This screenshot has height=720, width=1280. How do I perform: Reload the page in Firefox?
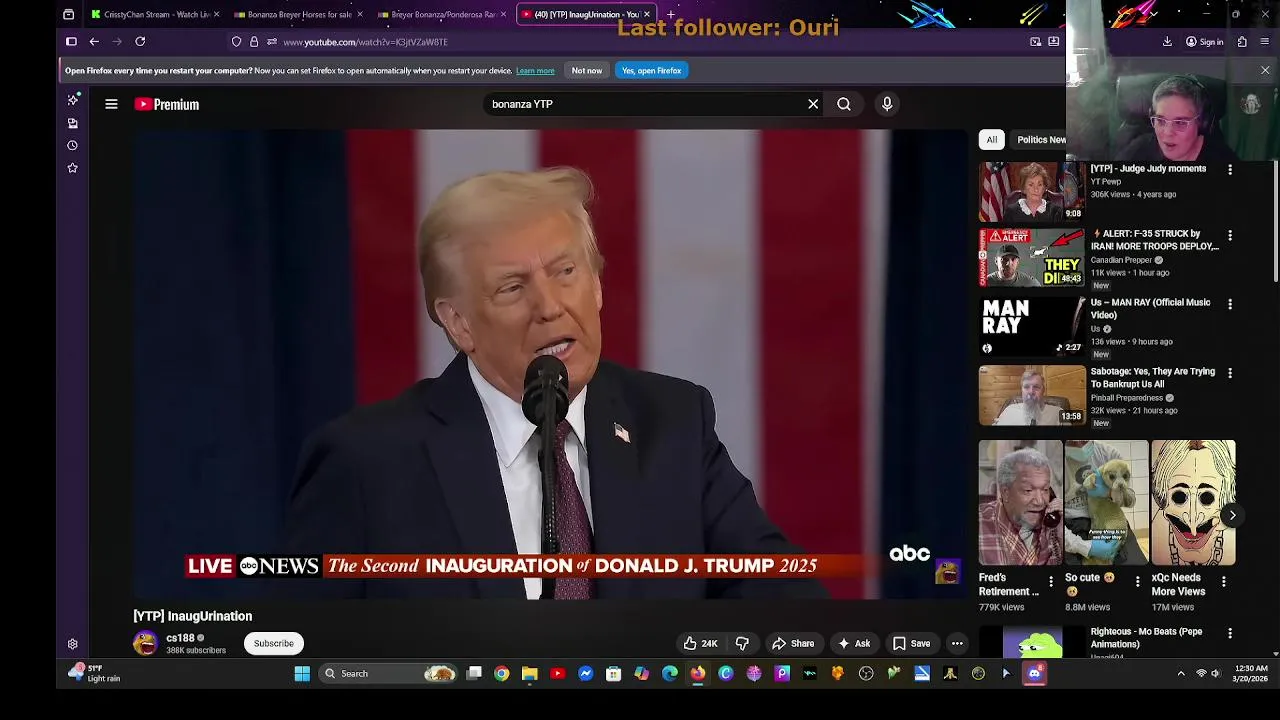(x=140, y=42)
